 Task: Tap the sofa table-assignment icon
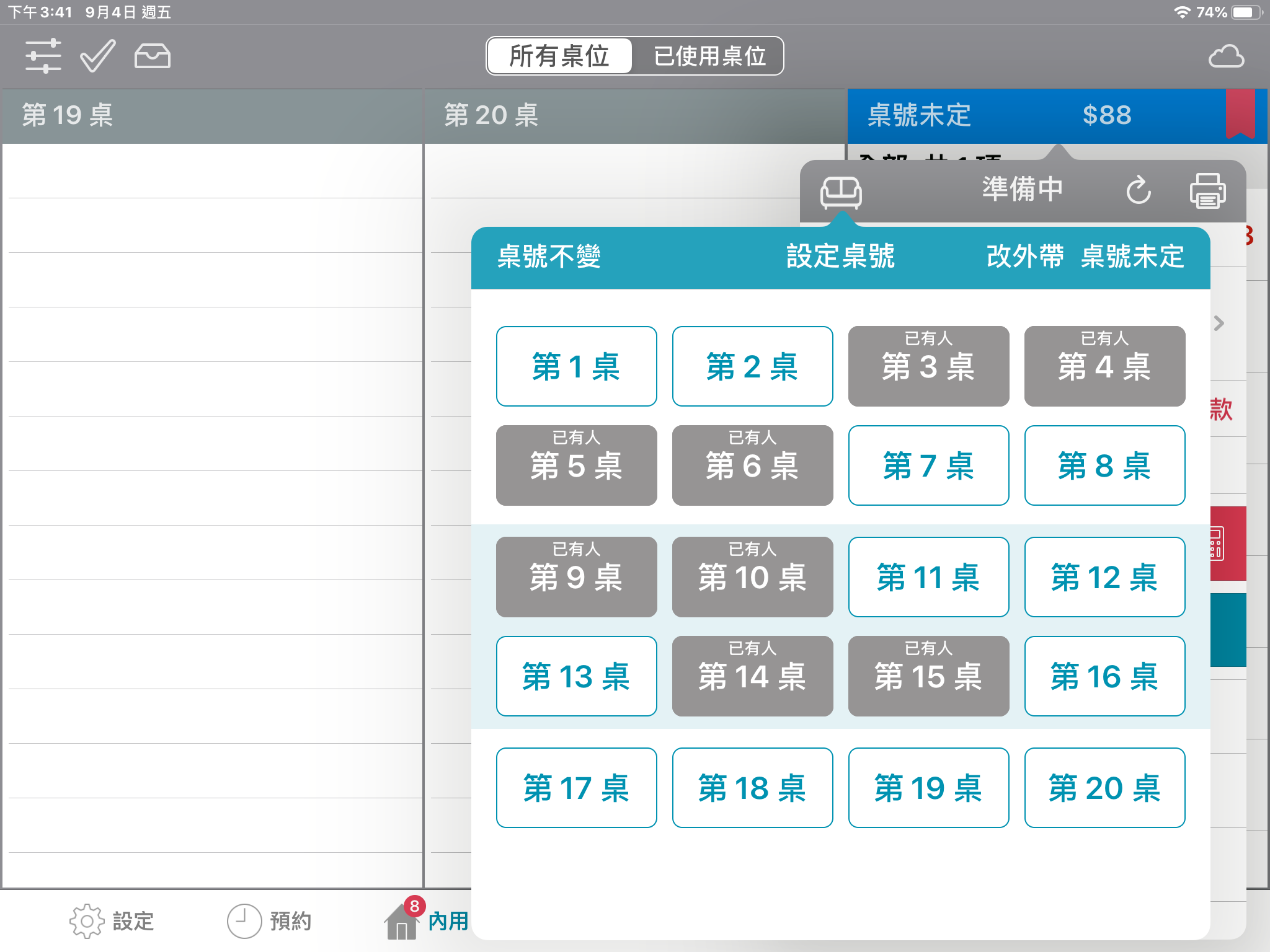pyautogui.click(x=840, y=192)
